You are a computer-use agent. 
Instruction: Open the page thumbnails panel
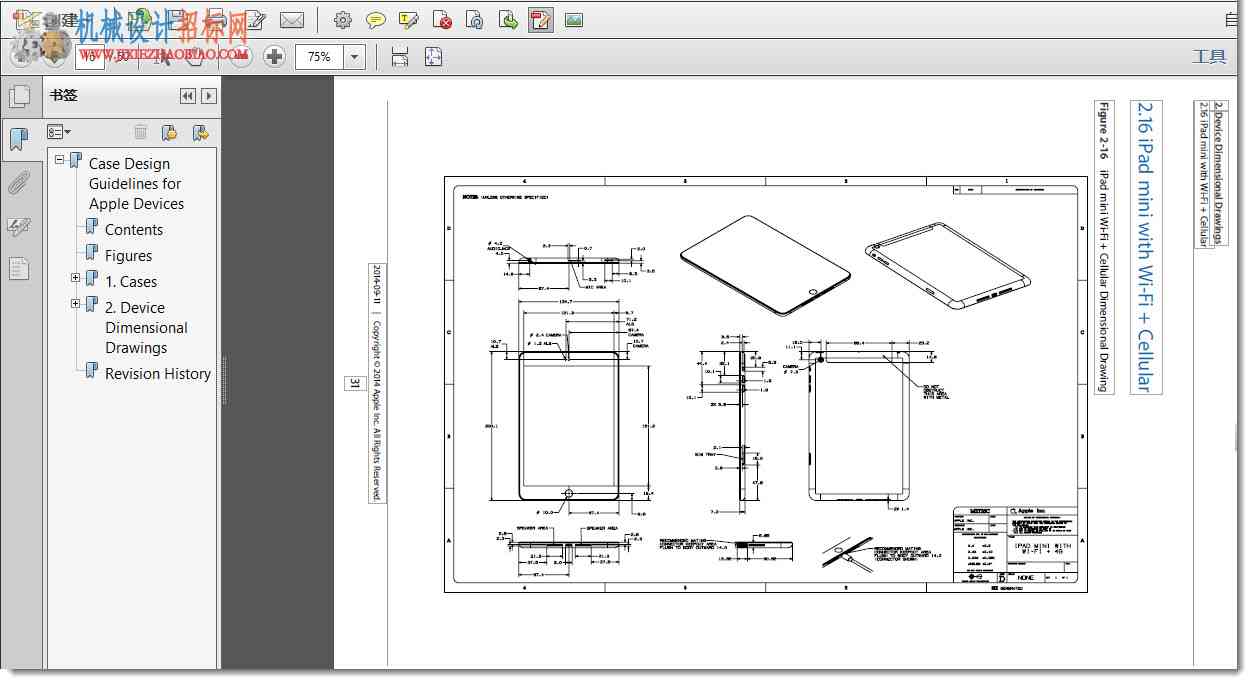tap(19, 97)
